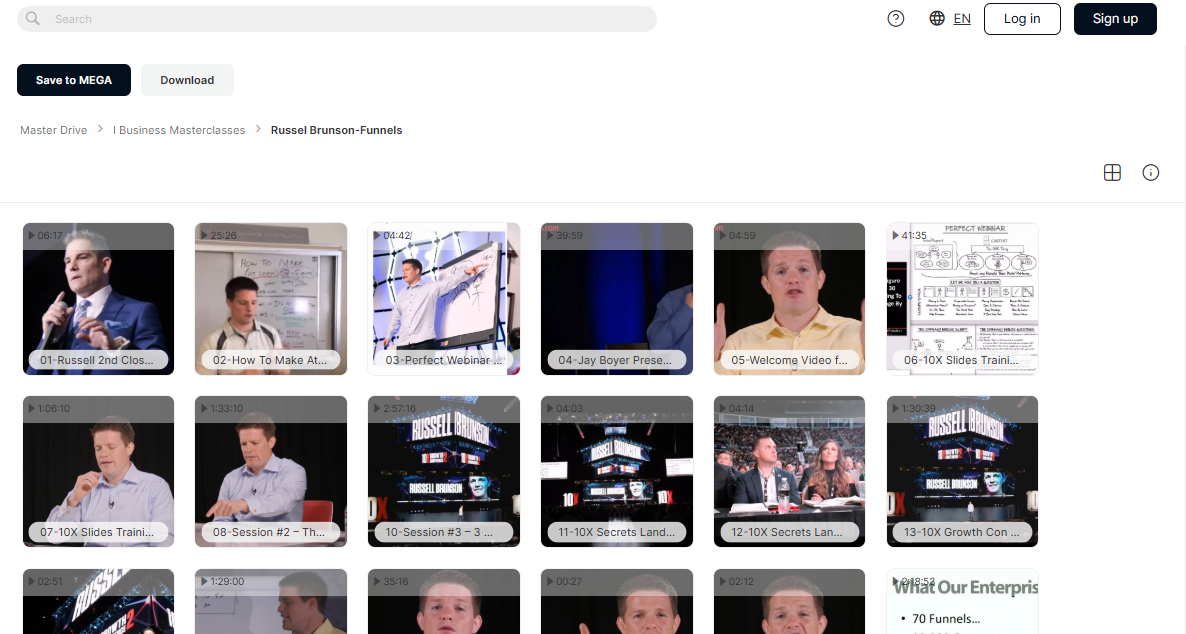
Task: Open the 02:51 duration video thumbnail
Action: tap(98, 601)
